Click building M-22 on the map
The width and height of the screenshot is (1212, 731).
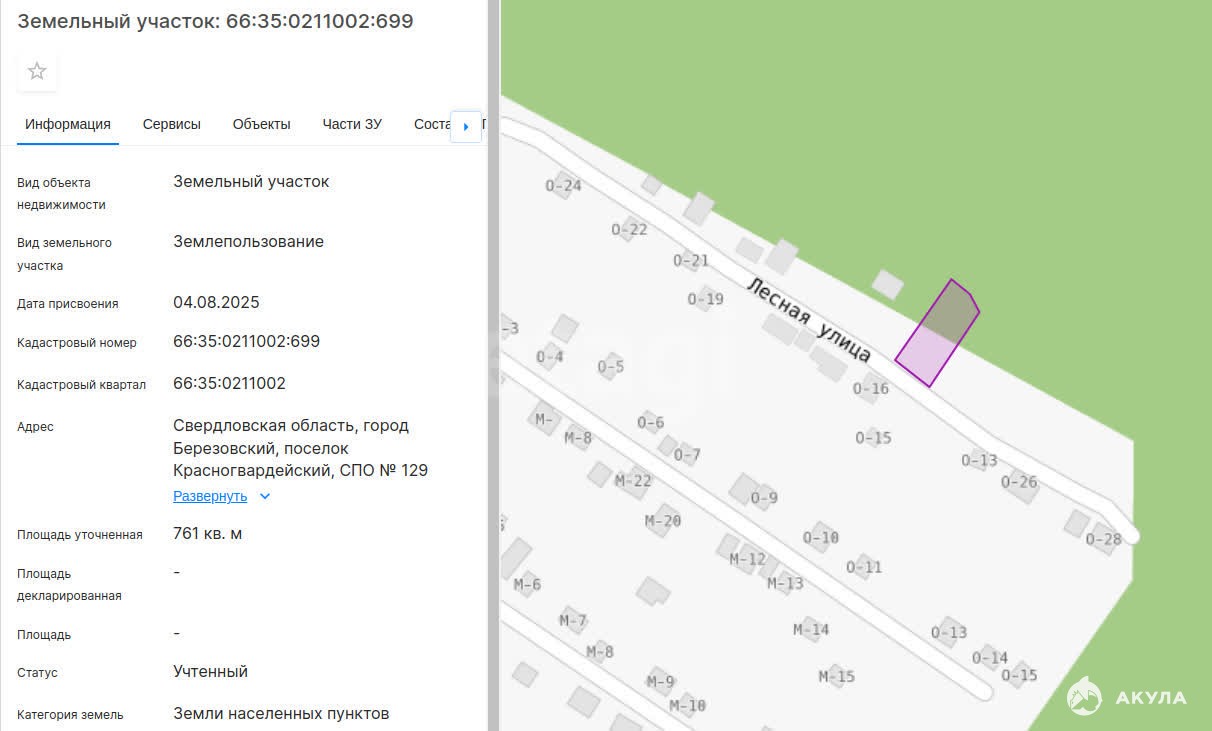pyautogui.click(x=633, y=481)
